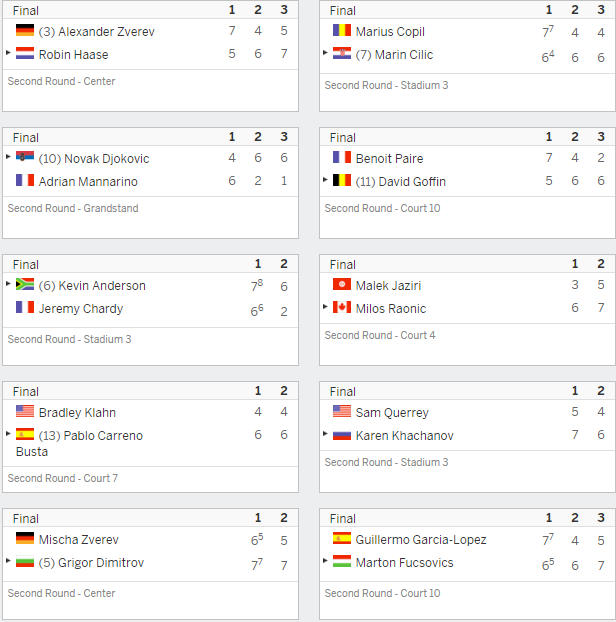The height and width of the screenshot is (622, 616).
Task: Open the Benoit Paire player link
Action: pos(389,158)
